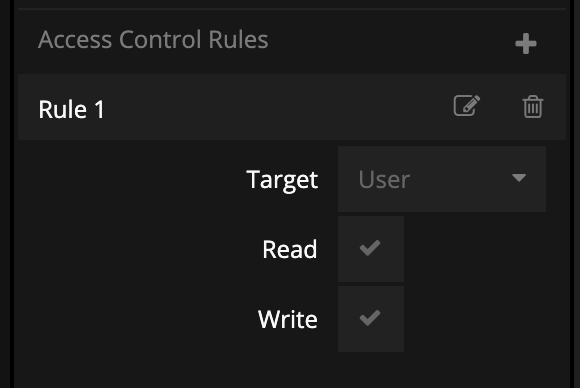Click the Target dropdown caret arrow
This screenshot has height=388, width=580.
(519, 178)
